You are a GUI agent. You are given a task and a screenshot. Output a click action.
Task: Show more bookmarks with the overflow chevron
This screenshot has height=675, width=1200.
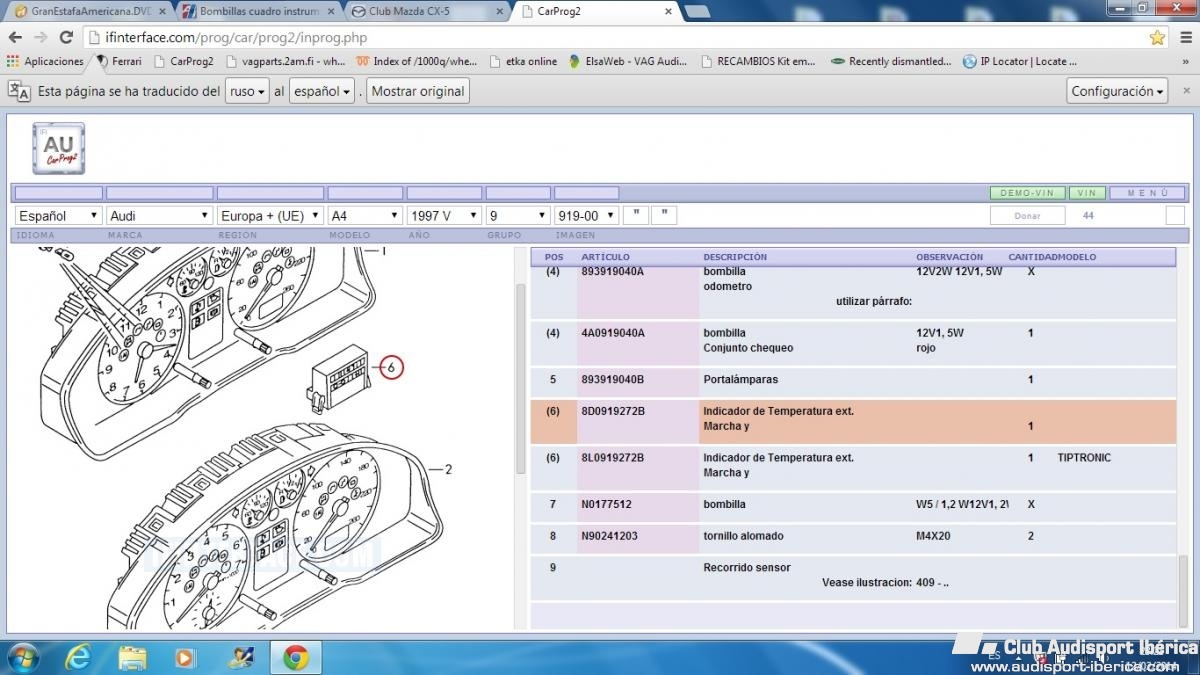pos(1186,61)
